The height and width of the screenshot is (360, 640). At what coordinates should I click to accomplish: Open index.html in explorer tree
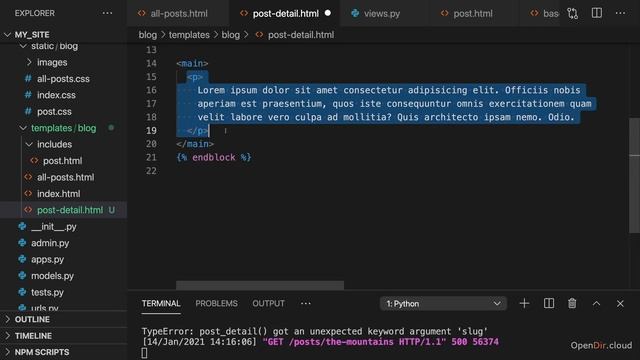(x=59, y=193)
